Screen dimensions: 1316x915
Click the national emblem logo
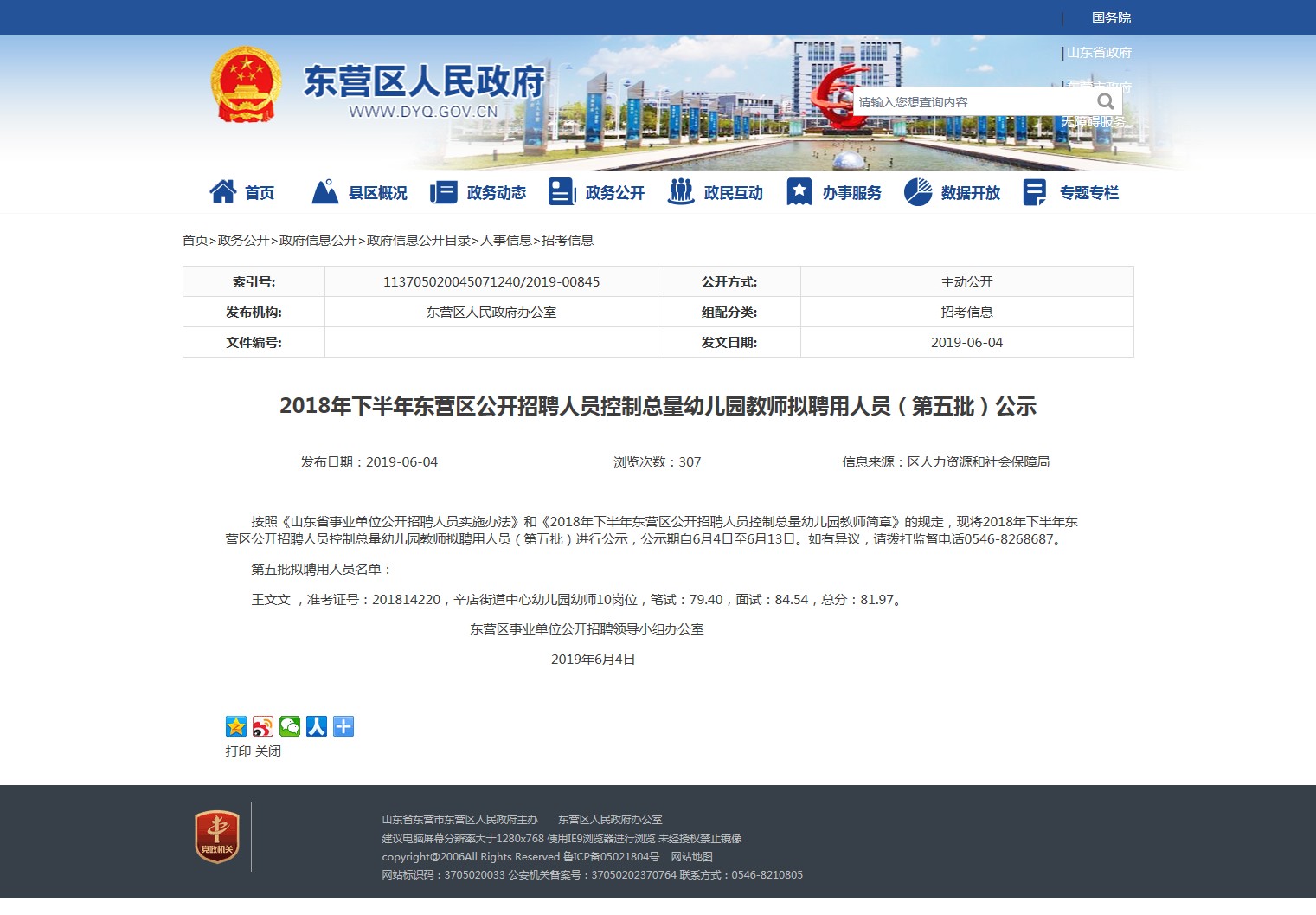[247, 85]
